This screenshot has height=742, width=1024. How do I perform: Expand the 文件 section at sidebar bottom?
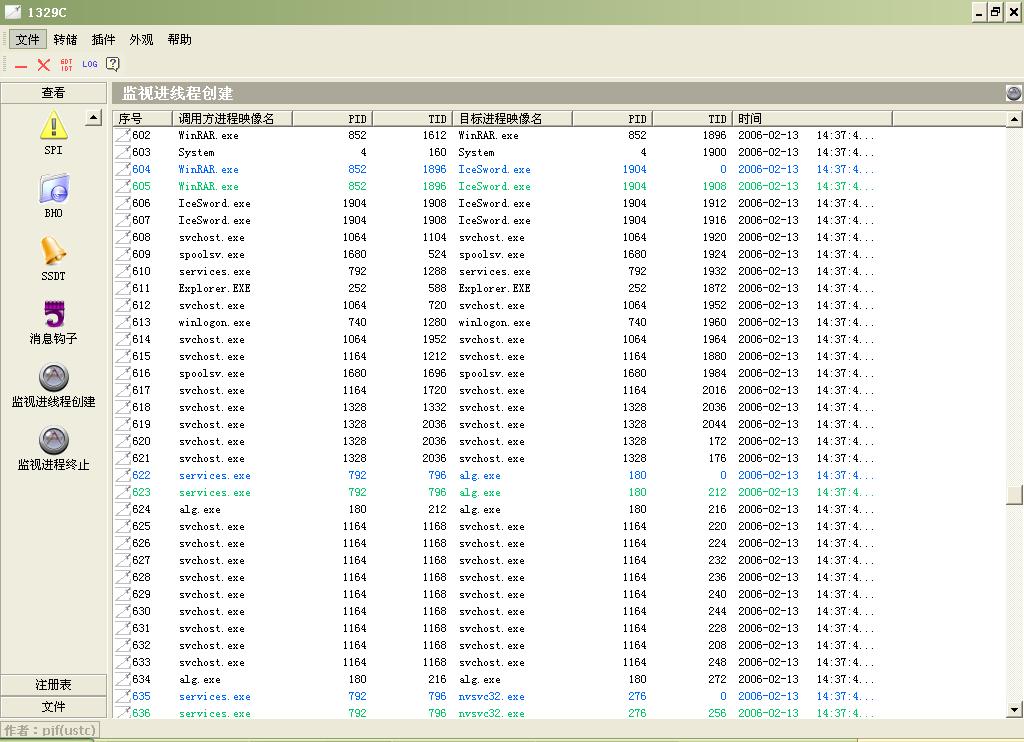tap(53, 707)
